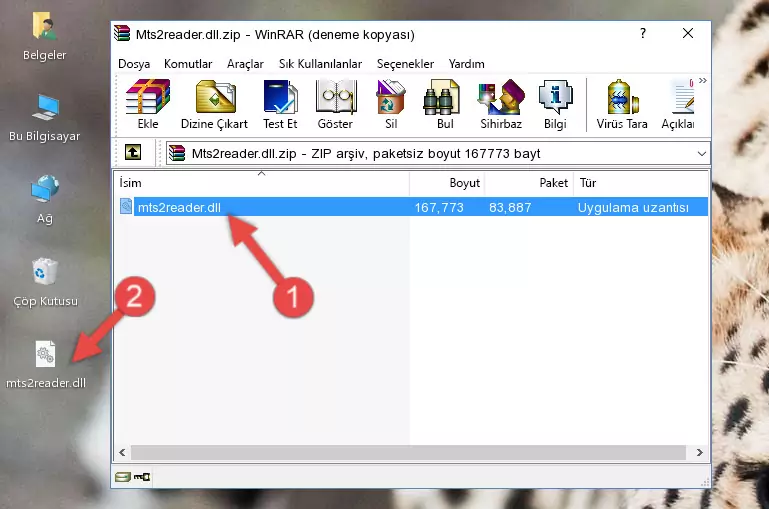This screenshot has height=509, width=769.
Task: Start Virüs Tara scan
Action: [x=622, y=104]
